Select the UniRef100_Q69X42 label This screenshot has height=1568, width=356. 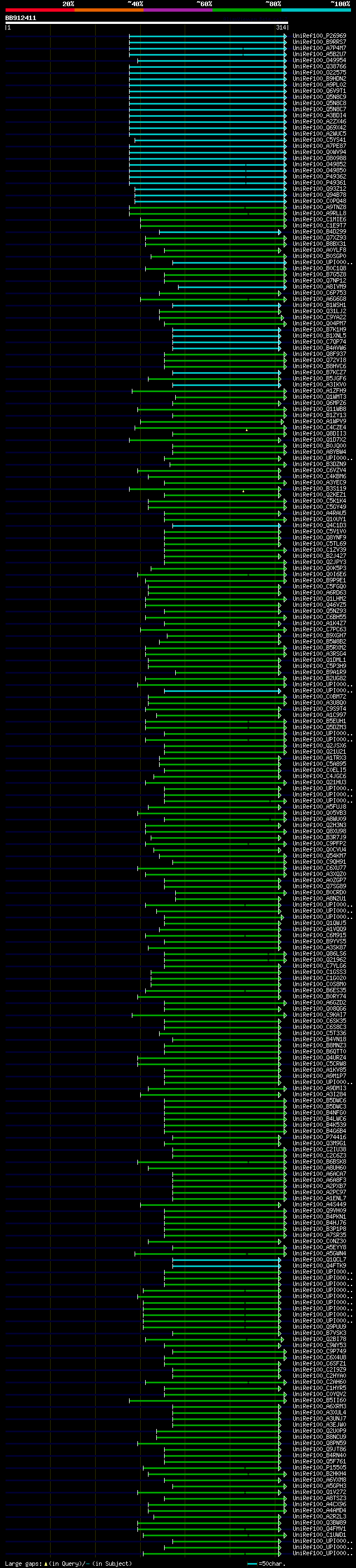point(319,128)
